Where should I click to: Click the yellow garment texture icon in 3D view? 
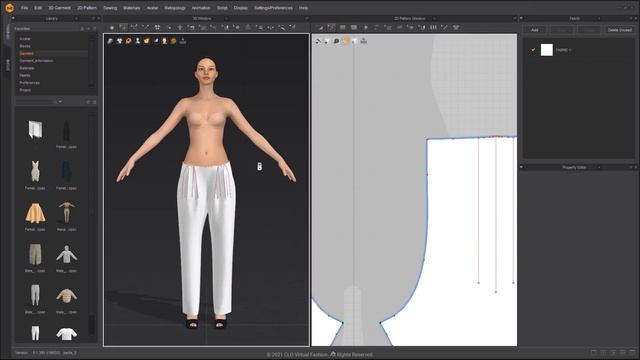147,41
